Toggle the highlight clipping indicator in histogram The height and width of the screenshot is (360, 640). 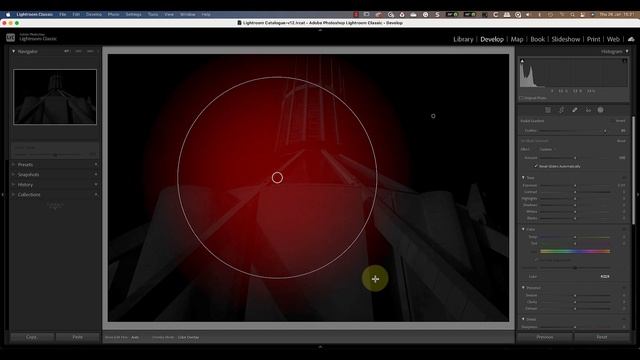[x=625, y=61]
